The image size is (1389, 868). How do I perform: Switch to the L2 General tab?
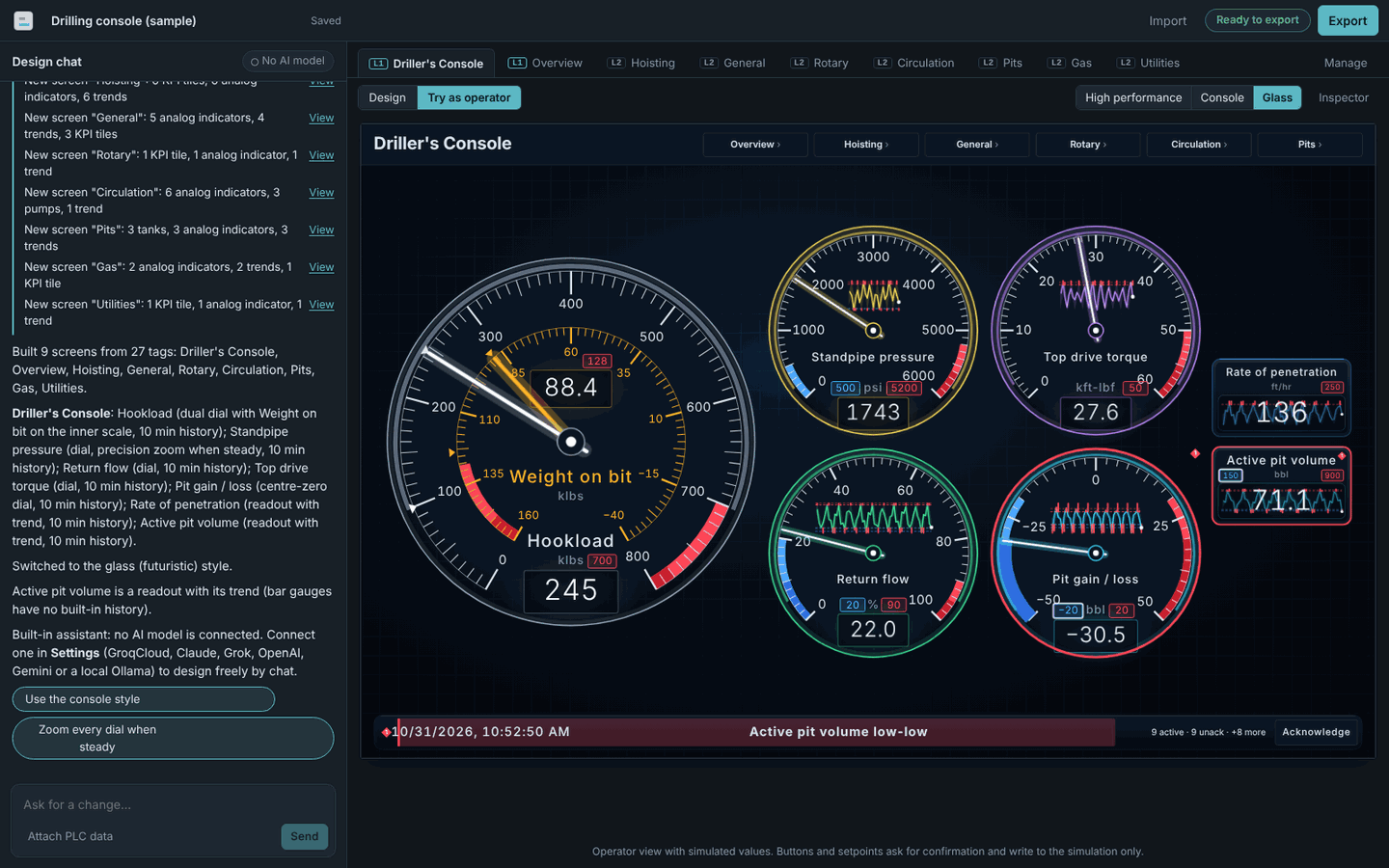point(733,63)
